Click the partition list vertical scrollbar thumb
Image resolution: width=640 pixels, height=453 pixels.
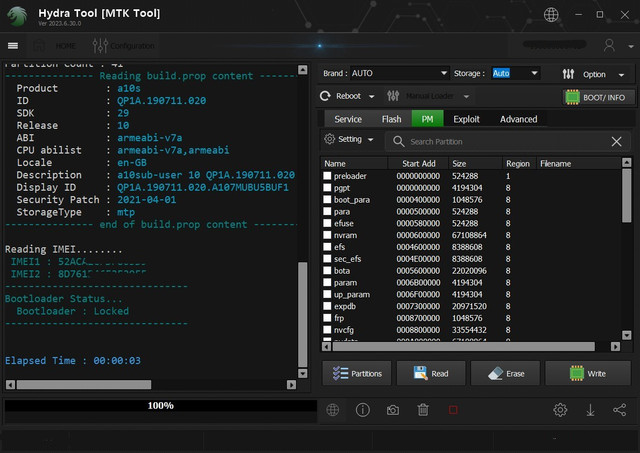point(627,196)
